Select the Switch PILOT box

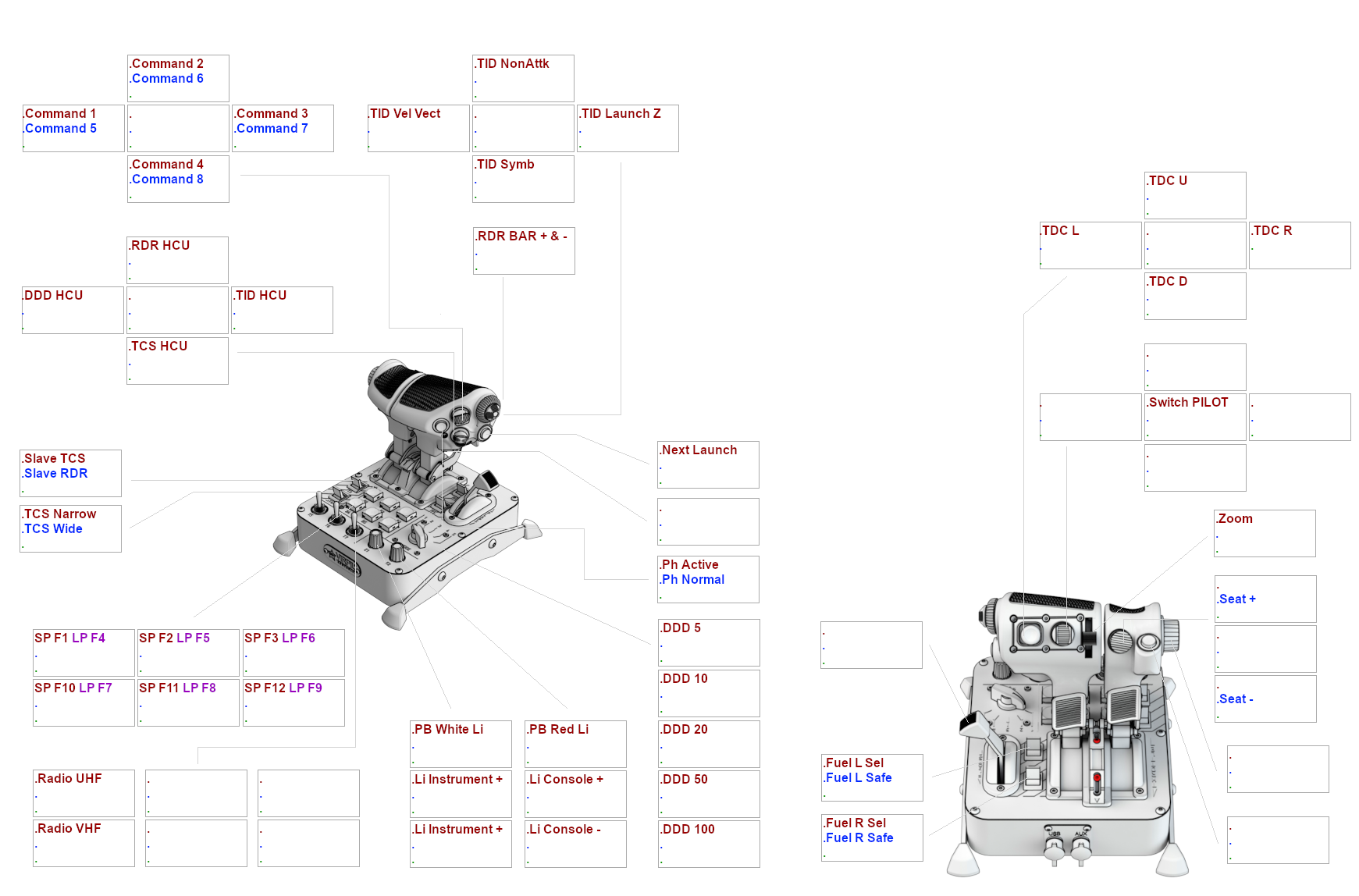coord(1195,417)
